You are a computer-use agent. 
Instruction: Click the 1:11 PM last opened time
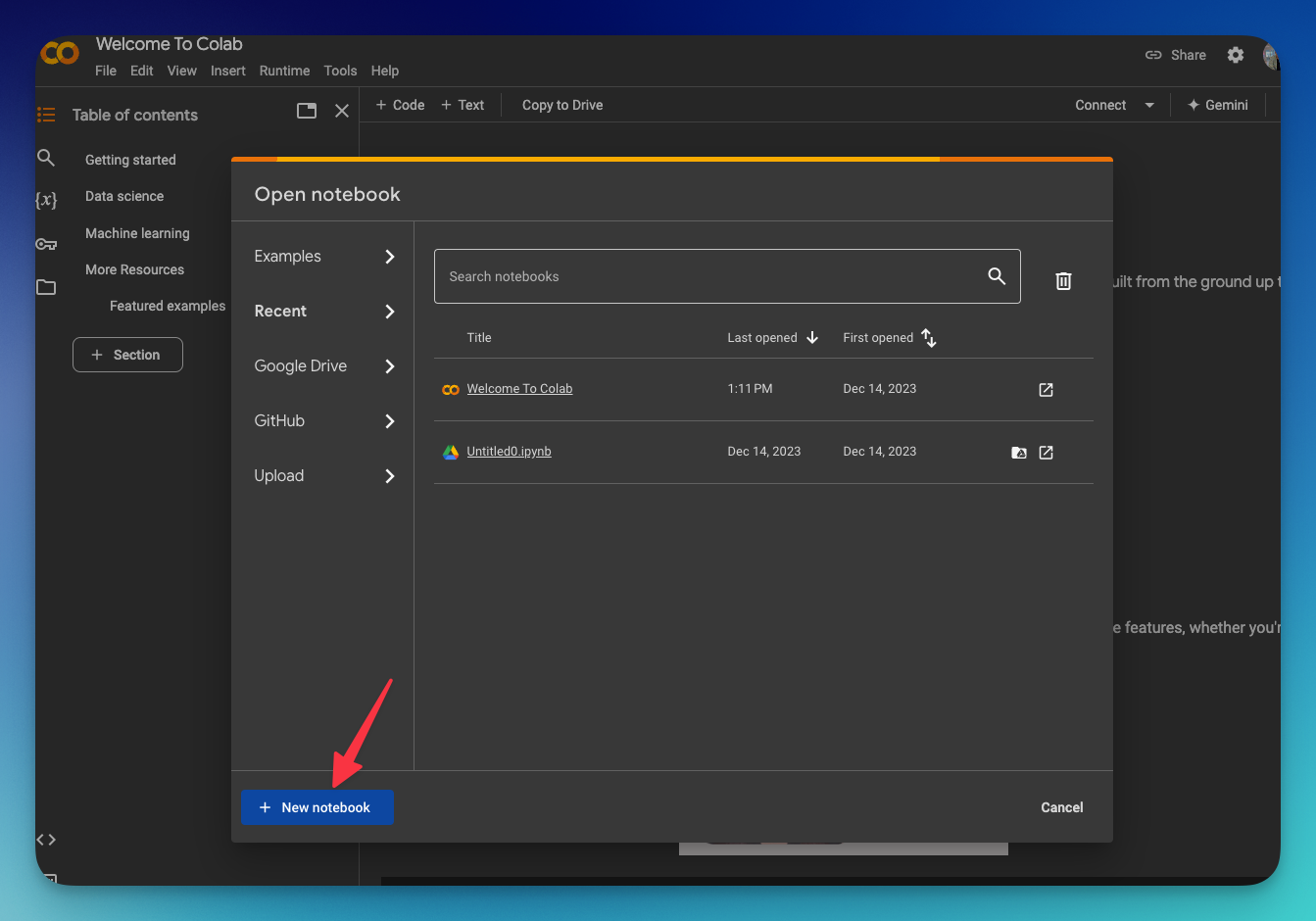[x=750, y=389]
